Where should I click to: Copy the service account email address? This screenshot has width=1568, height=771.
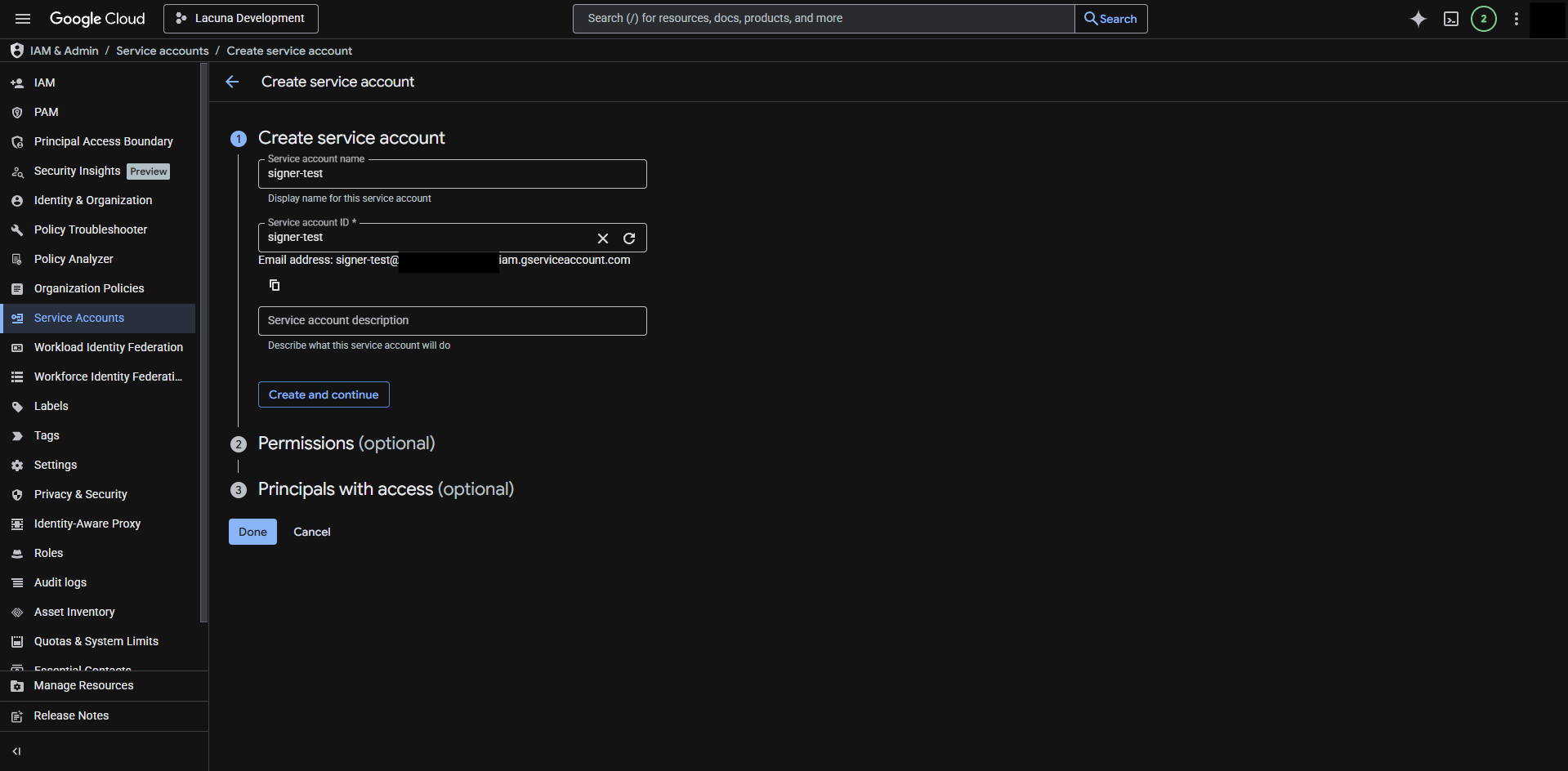click(x=275, y=285)
